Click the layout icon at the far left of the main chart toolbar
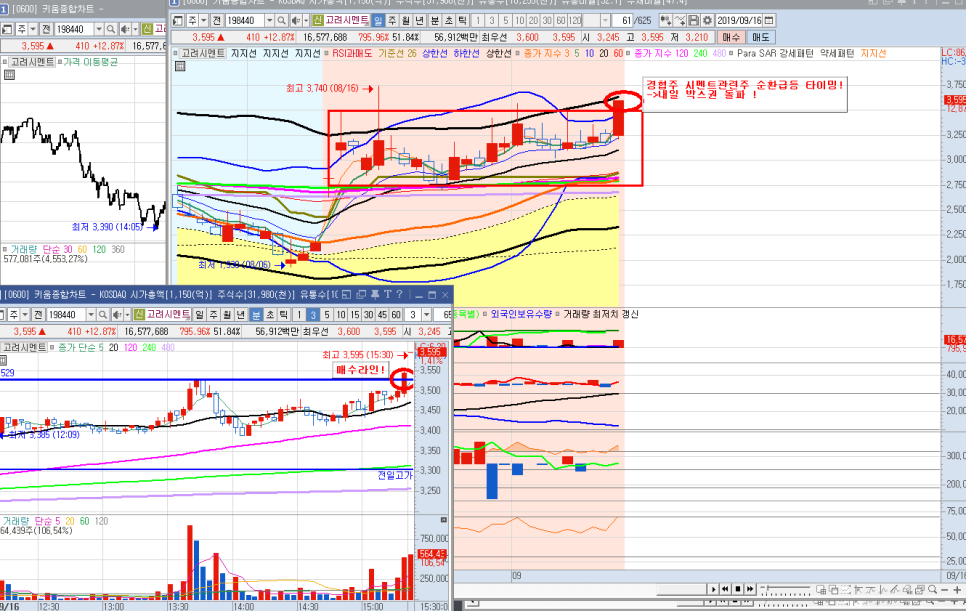The height and width of the screenshot is (611, 966). 178,20
